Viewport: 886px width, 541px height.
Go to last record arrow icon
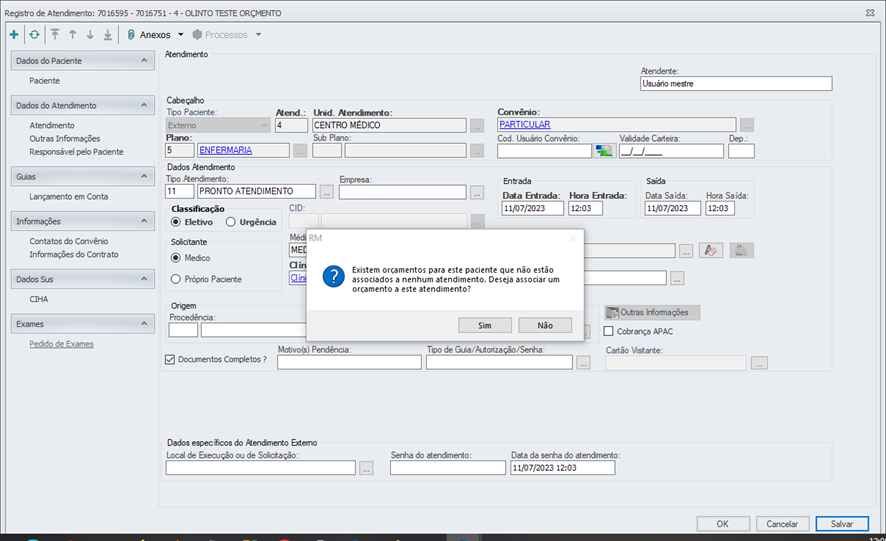(x=107, y=35)
